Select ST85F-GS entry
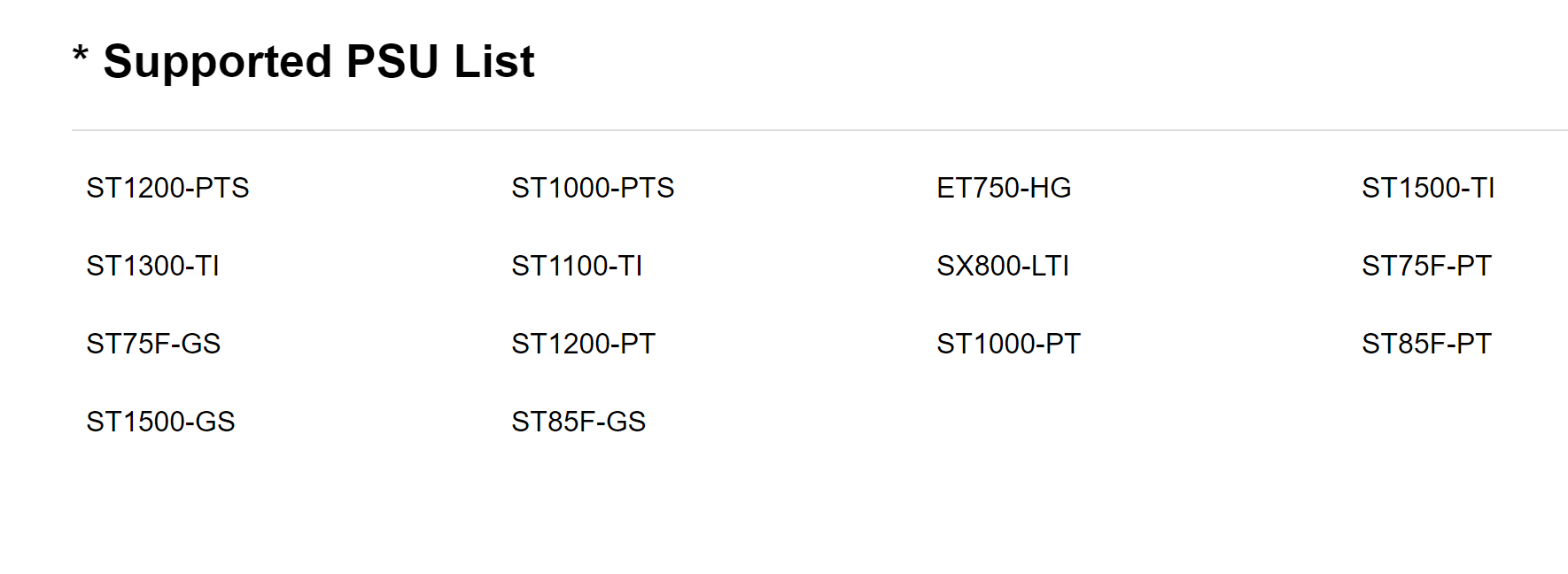Image resolution: width=1568 pixels, height=574 pixels. [578, 422]
